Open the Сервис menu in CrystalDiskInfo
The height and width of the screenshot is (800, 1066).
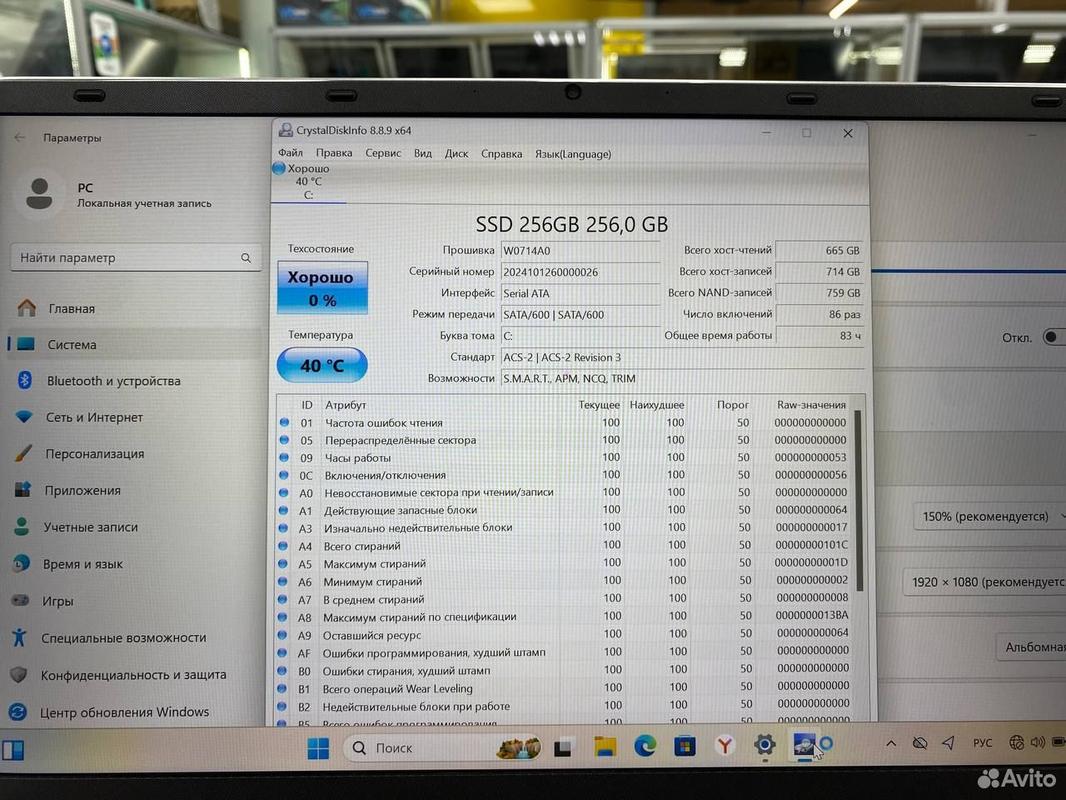383,153
